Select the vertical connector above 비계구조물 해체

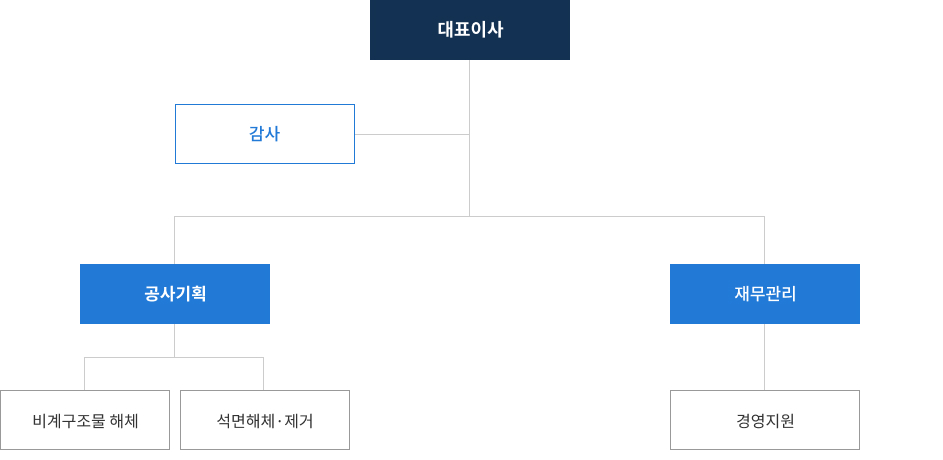84,374
